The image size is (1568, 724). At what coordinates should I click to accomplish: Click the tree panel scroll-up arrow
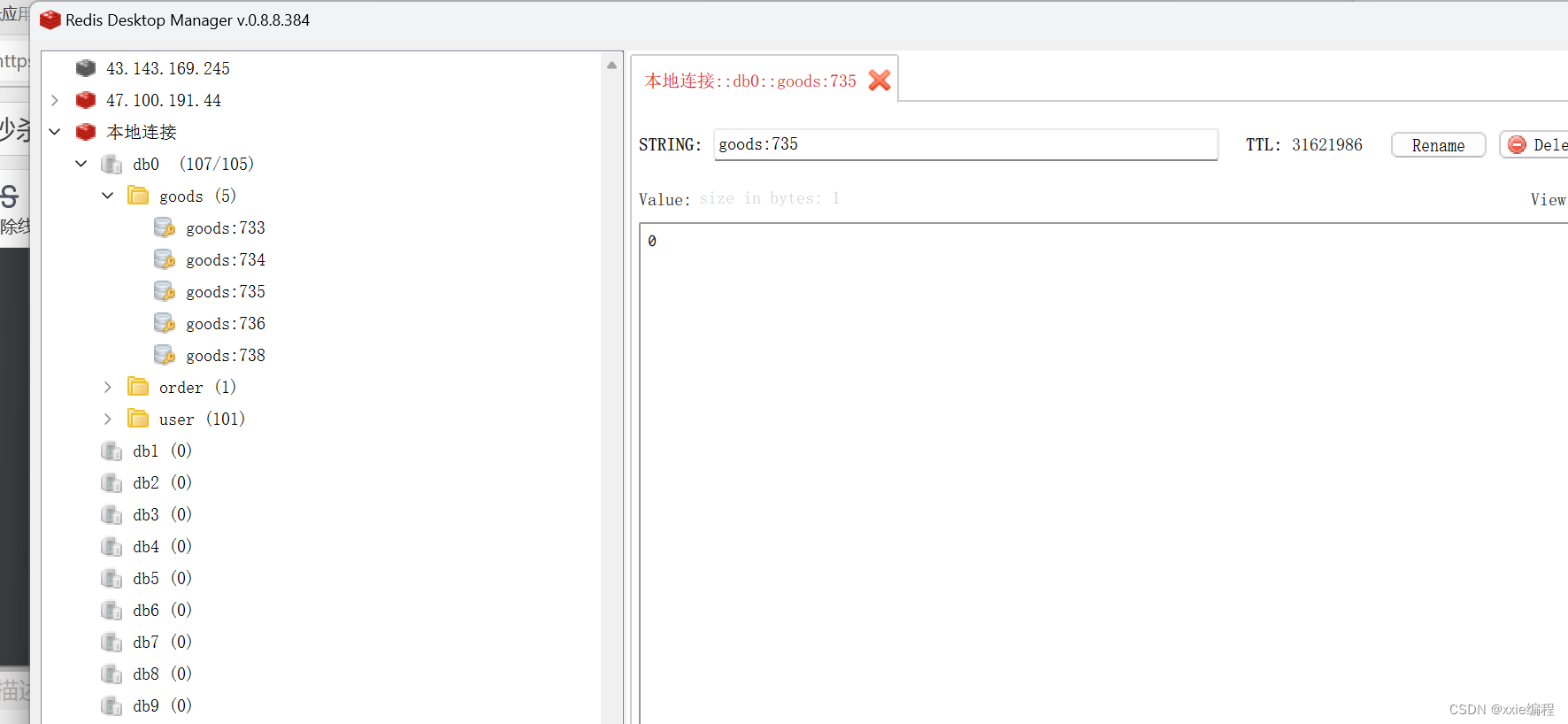611,65
